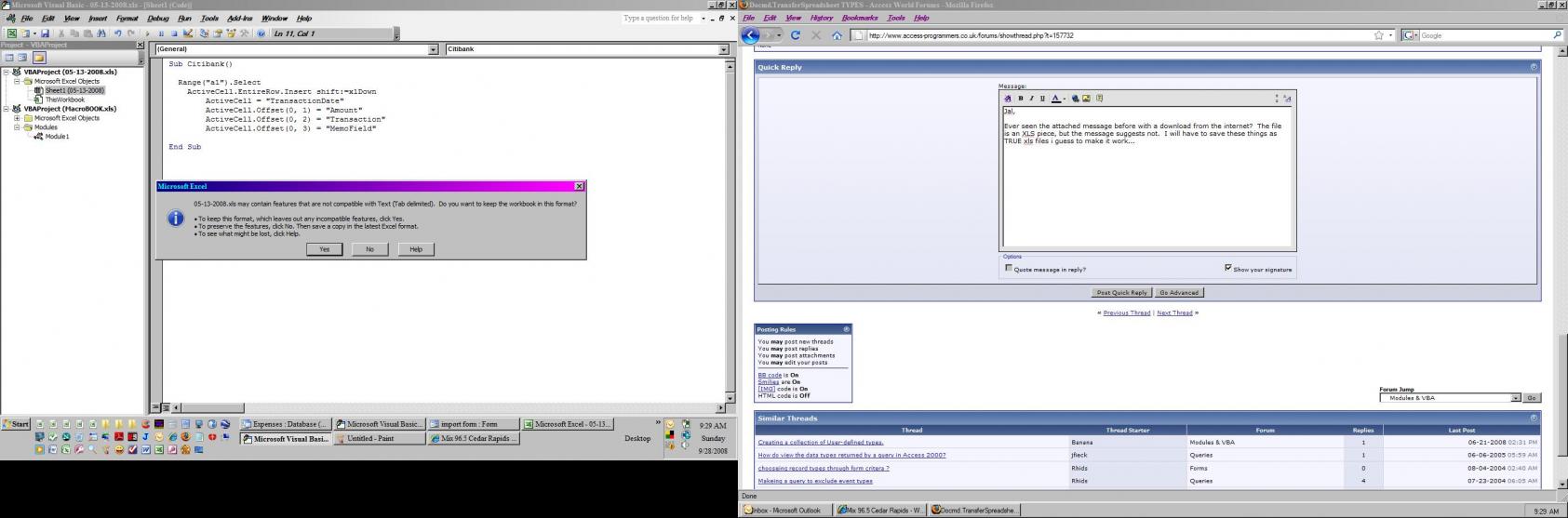Click the Google search magnifier icon in Firefox
Viewport: 1568px width, 518px height.
pyautogui.click(x=1557, y=35)
